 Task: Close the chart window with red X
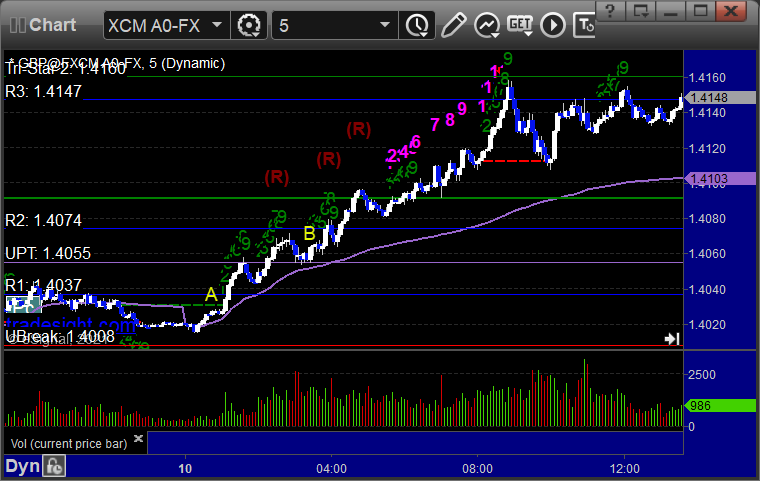click(x=731, y=11)
